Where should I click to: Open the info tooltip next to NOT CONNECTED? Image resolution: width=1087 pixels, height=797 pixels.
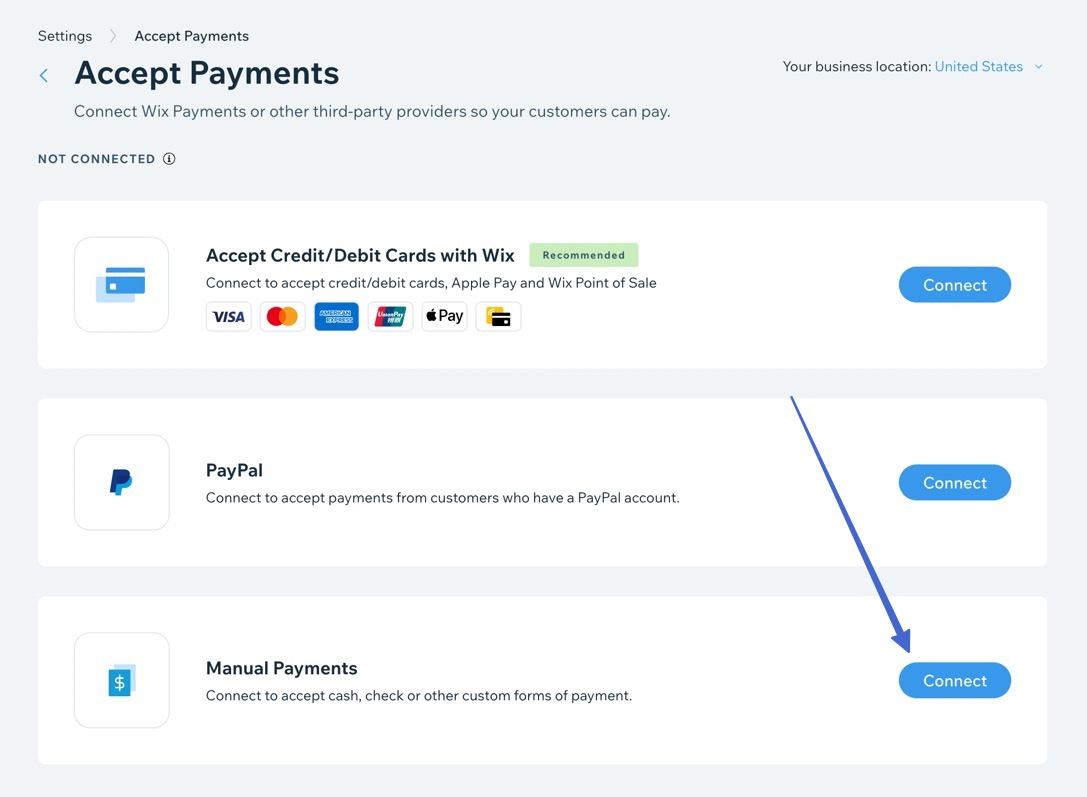(x=169, y=158)
